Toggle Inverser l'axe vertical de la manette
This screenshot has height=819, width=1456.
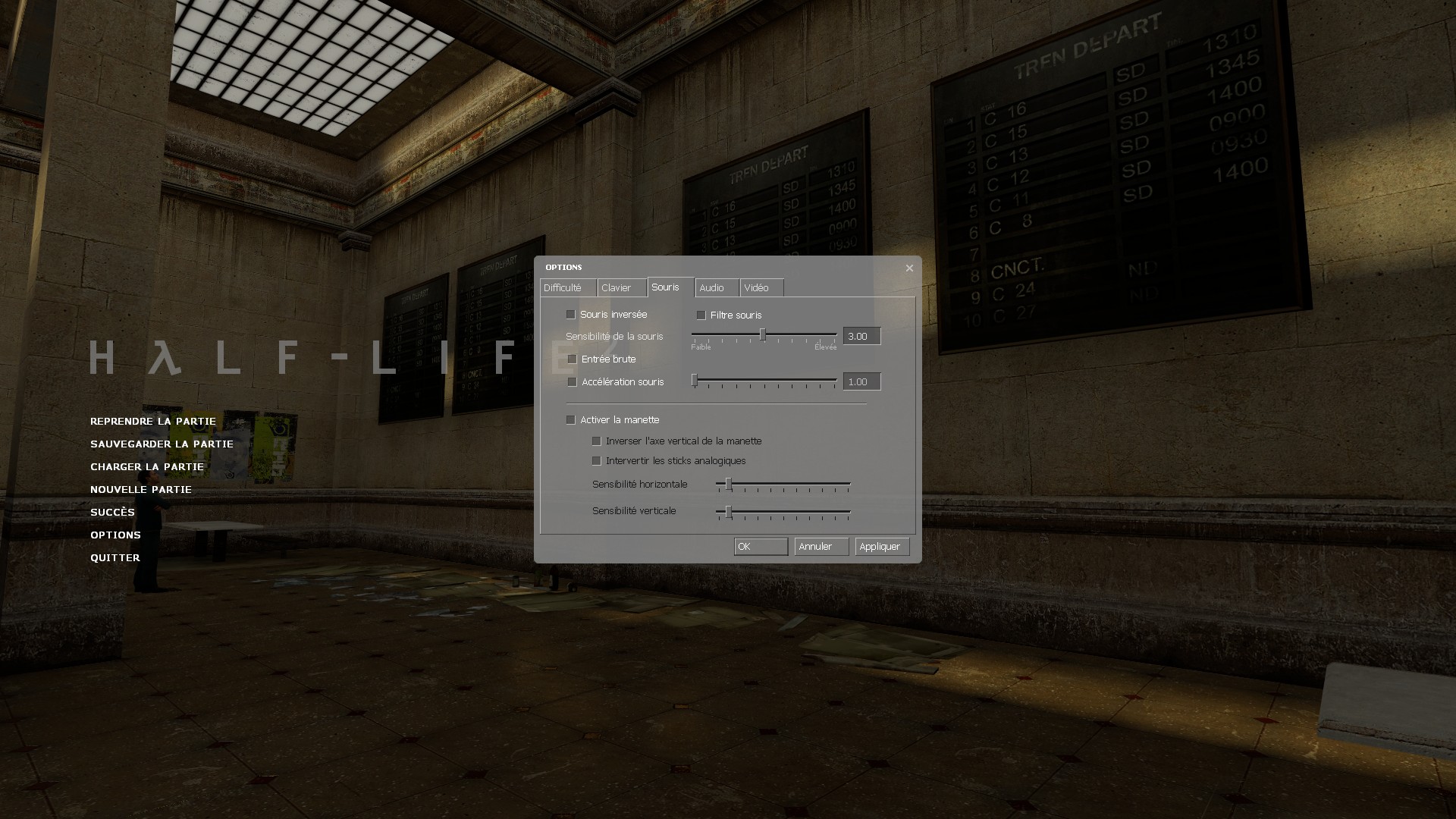pyautogui.click(x=597, y=441)
